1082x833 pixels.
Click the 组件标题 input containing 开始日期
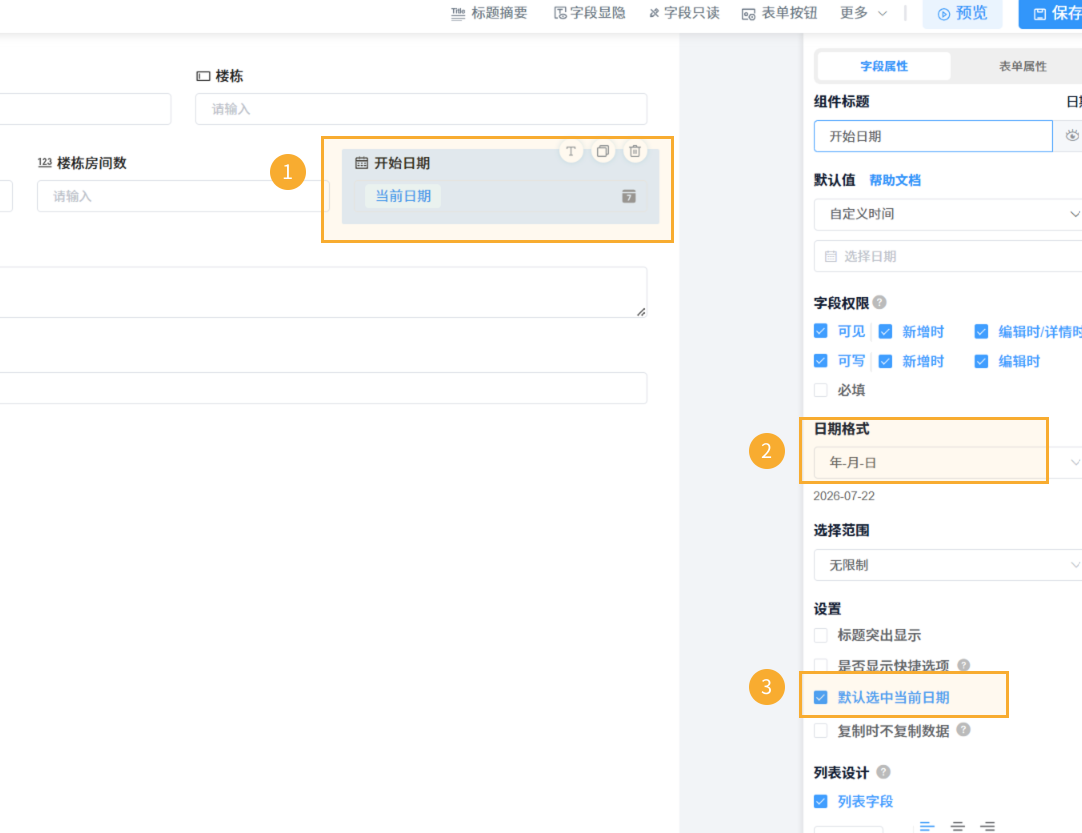[933, 137]
